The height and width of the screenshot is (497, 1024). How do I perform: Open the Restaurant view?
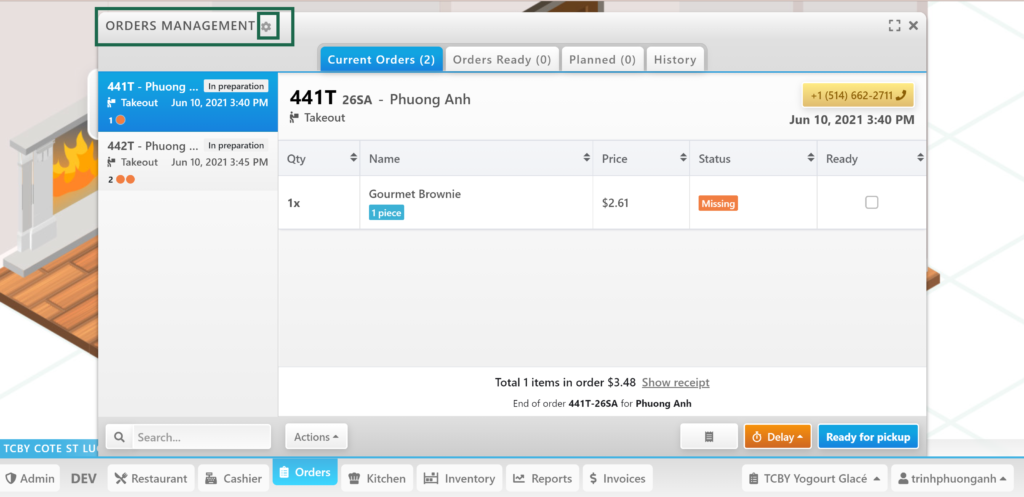coord(149,478)
